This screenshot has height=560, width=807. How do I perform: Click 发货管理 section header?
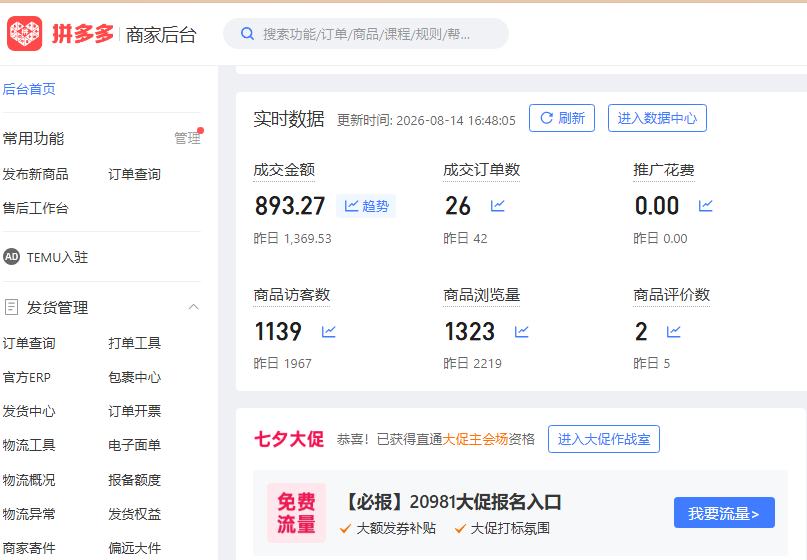coord(102,307)
